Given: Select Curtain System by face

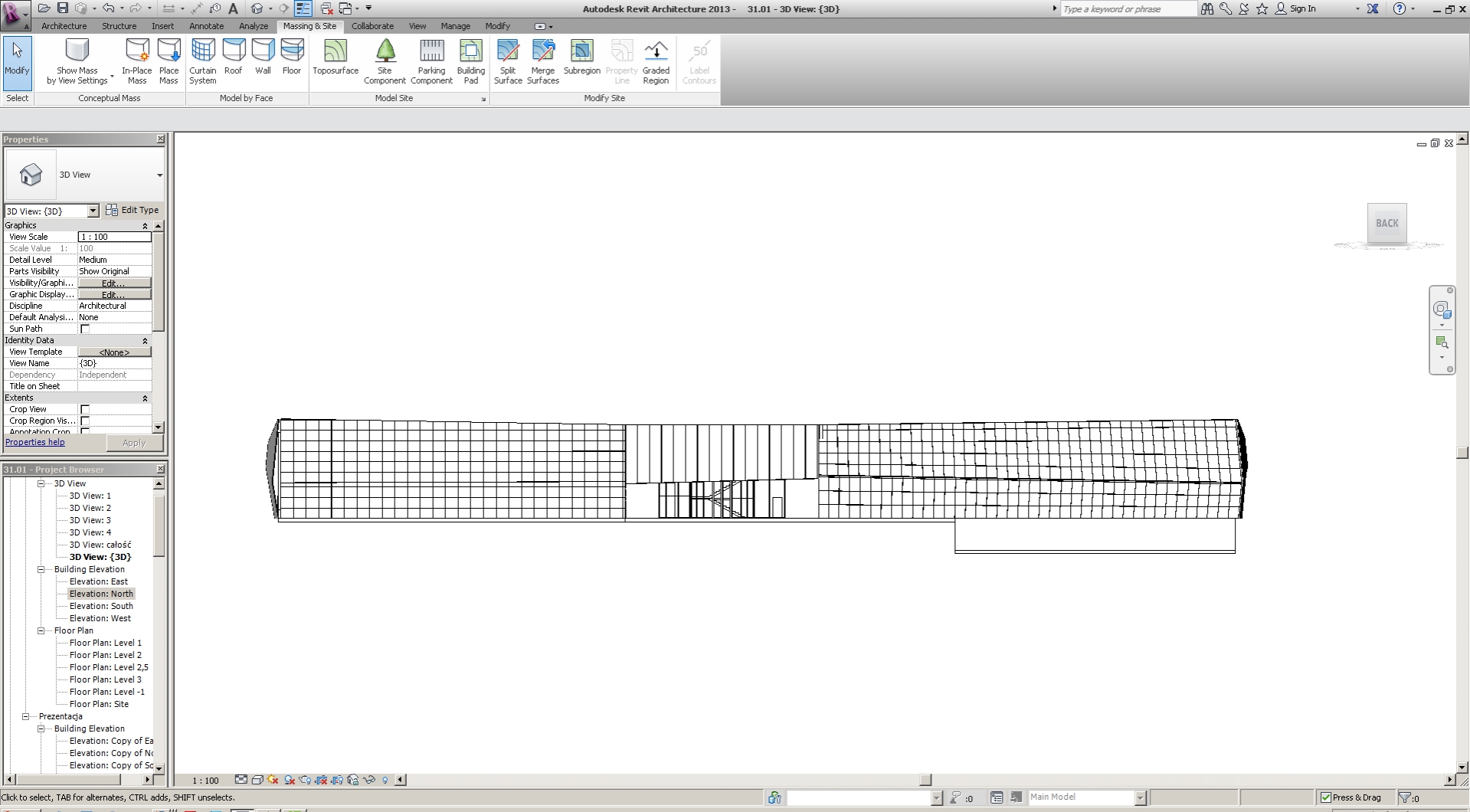Looking at the screenshot, I should (x=203, y=61).
